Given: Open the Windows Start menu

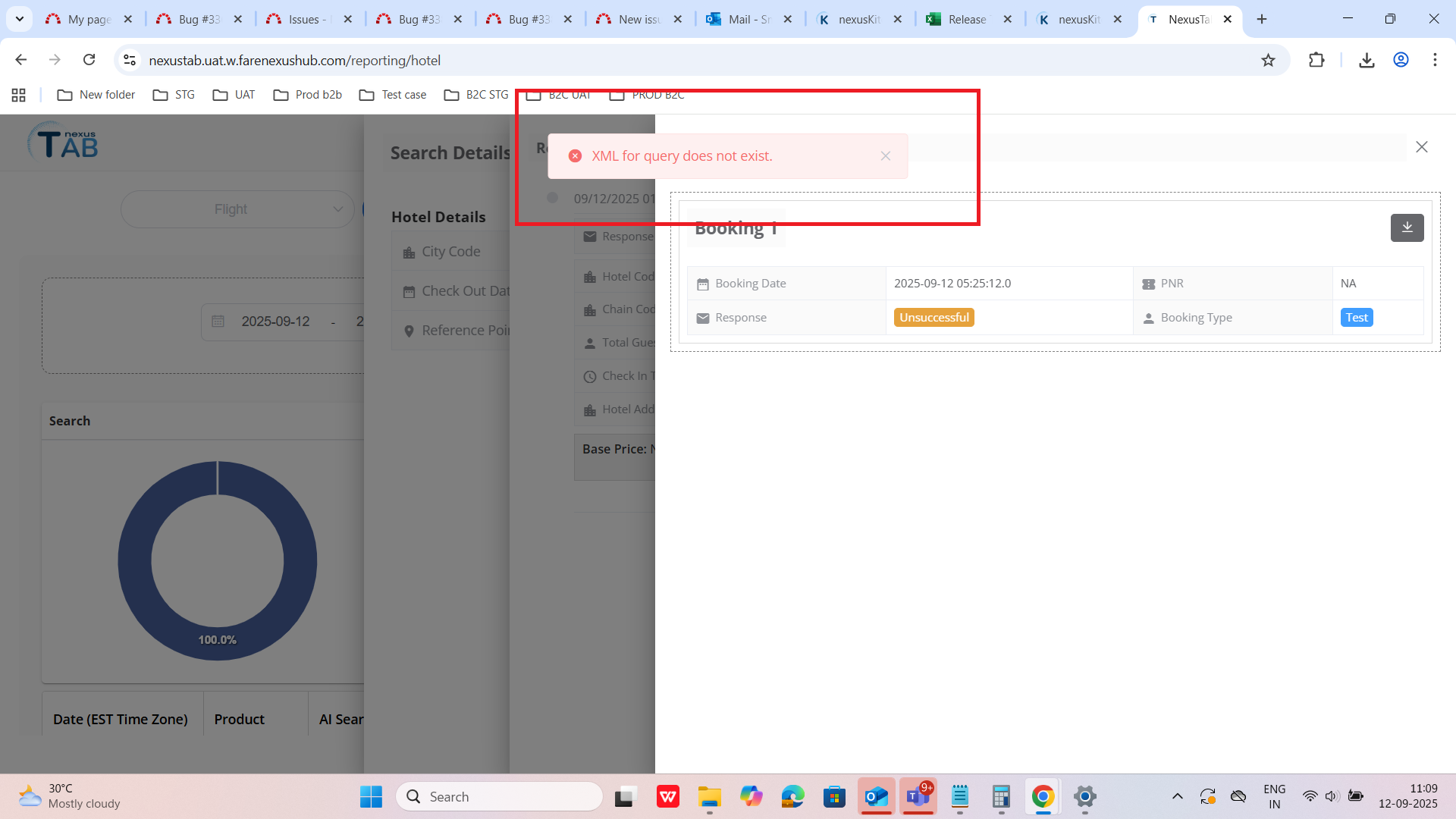Looking at the screenshot, I should [371, 796].
